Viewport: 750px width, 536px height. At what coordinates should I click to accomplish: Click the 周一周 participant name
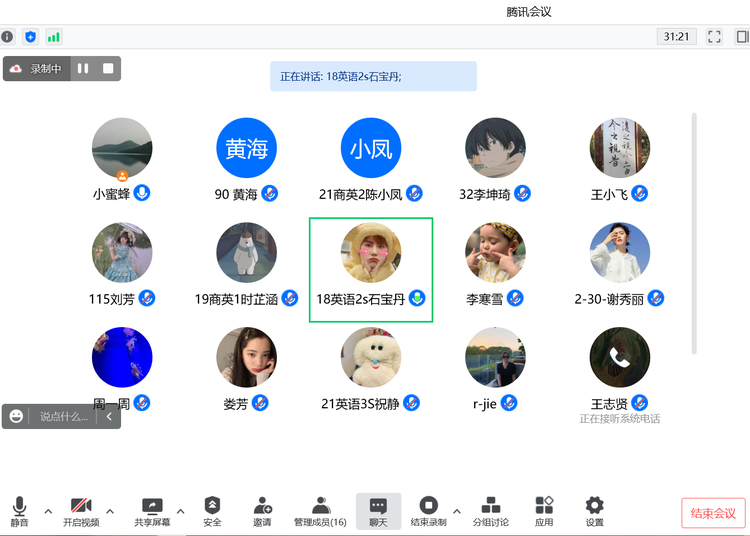111,405
